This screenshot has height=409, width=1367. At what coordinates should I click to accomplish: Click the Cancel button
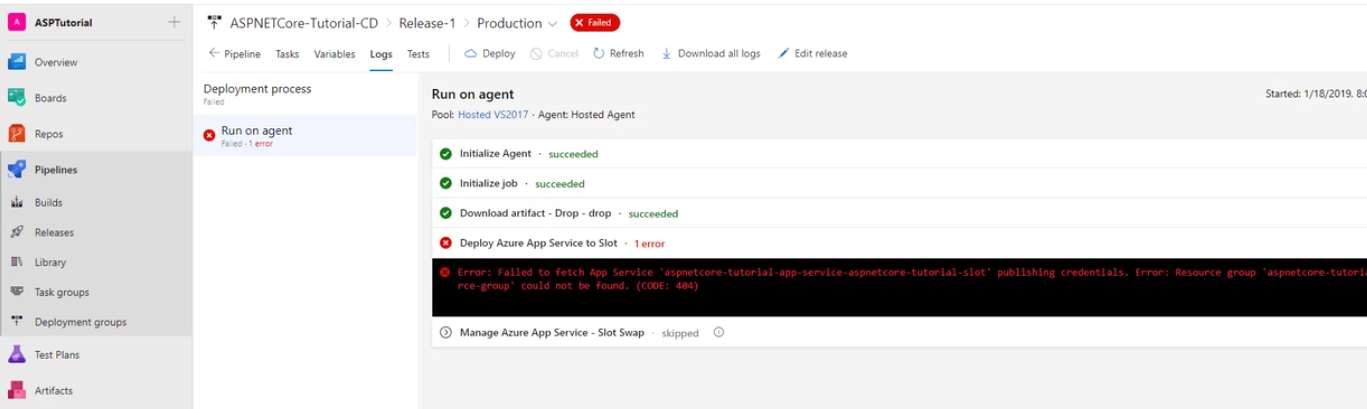coord(554,54)
